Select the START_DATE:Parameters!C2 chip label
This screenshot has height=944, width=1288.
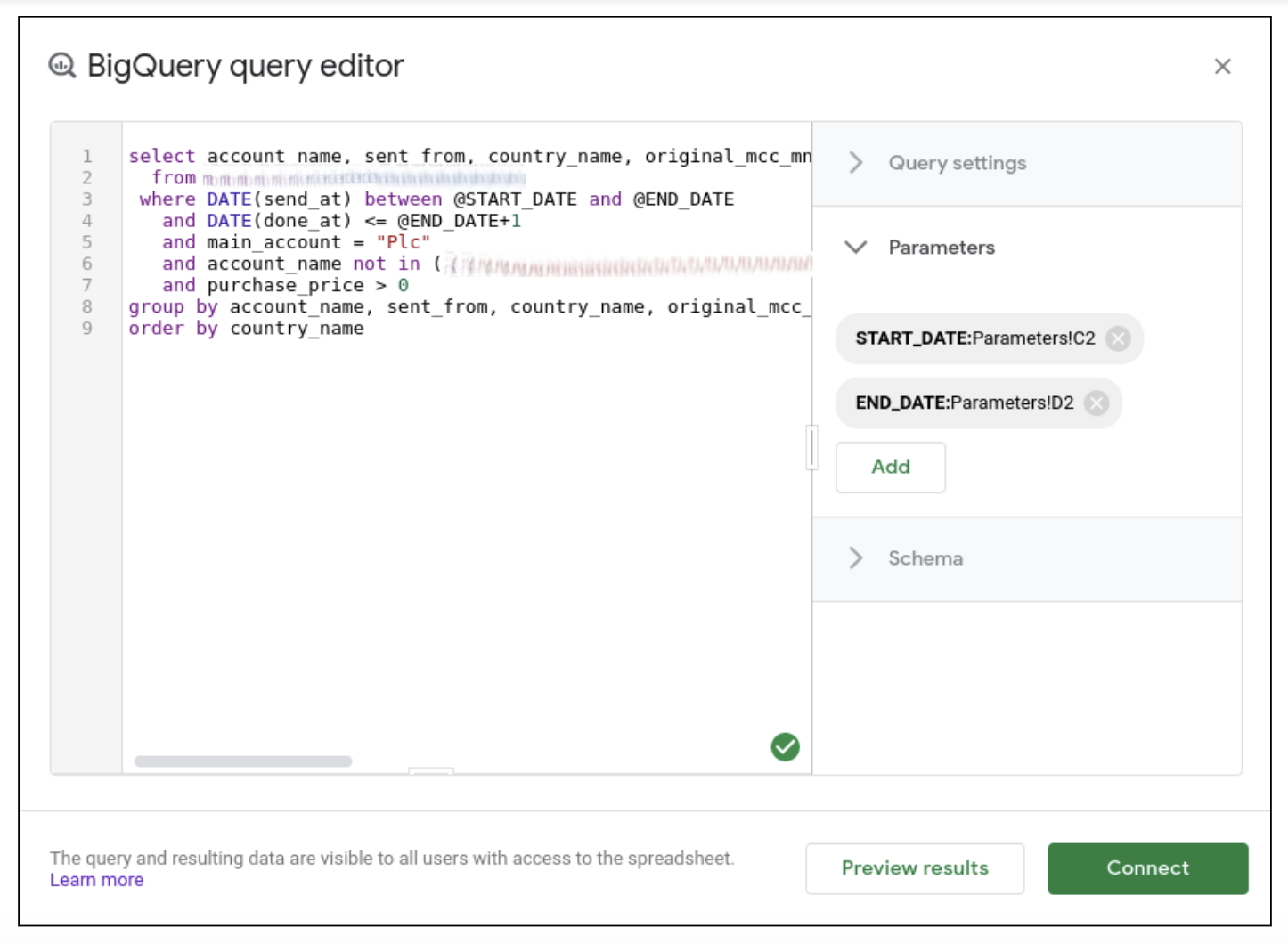pyautogui.click(x=974, y=338)
